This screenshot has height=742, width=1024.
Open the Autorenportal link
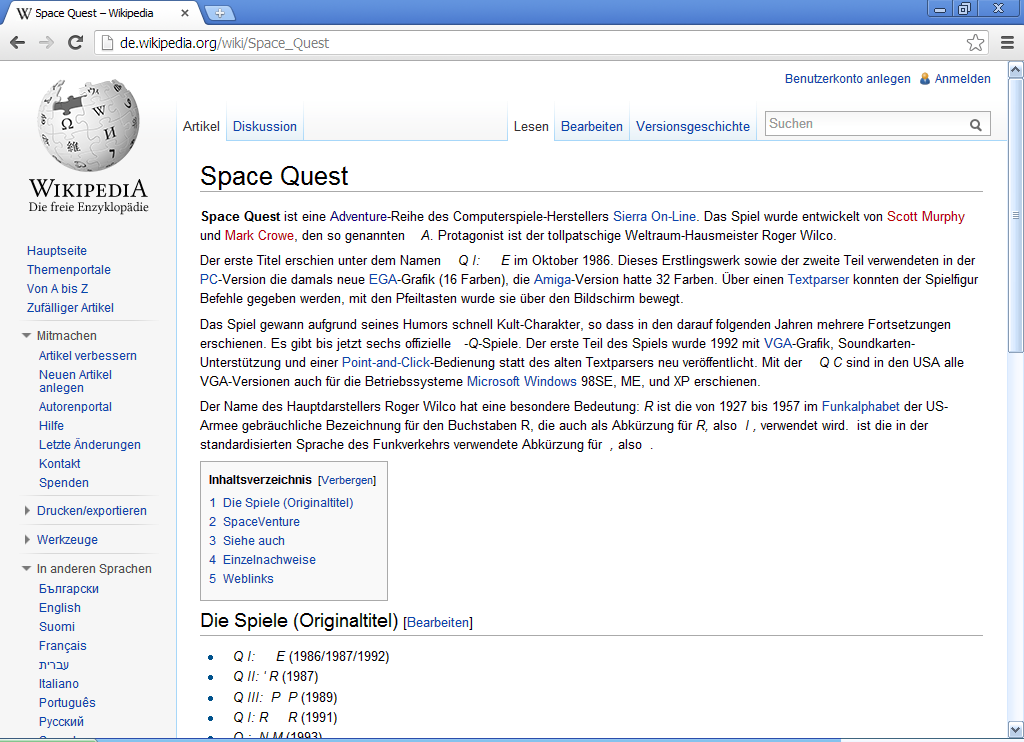(x=75, y=407)
